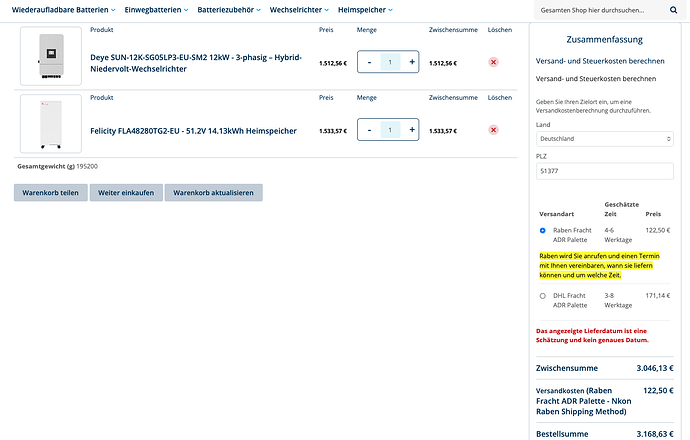Click the Deye unit price 1.512,56 €
Viewport: 690px width, 440px height.
333,63
